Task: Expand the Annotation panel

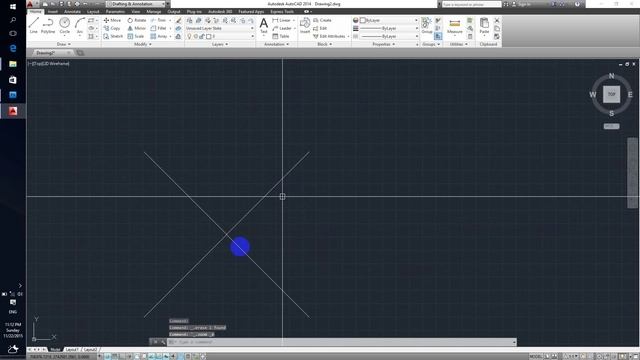Action: pos(276,44)
